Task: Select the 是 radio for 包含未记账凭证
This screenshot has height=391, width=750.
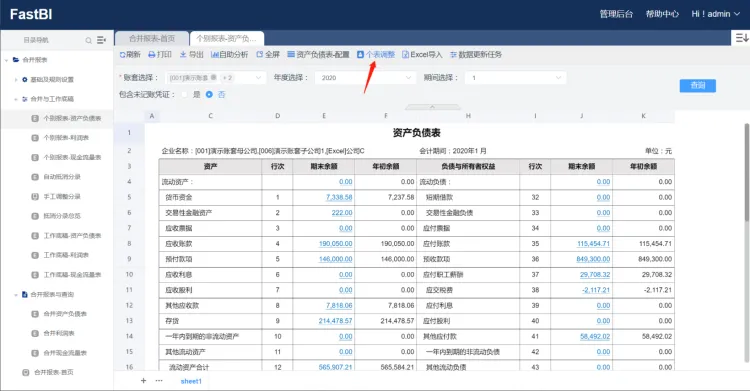Action: click(185, 95)
